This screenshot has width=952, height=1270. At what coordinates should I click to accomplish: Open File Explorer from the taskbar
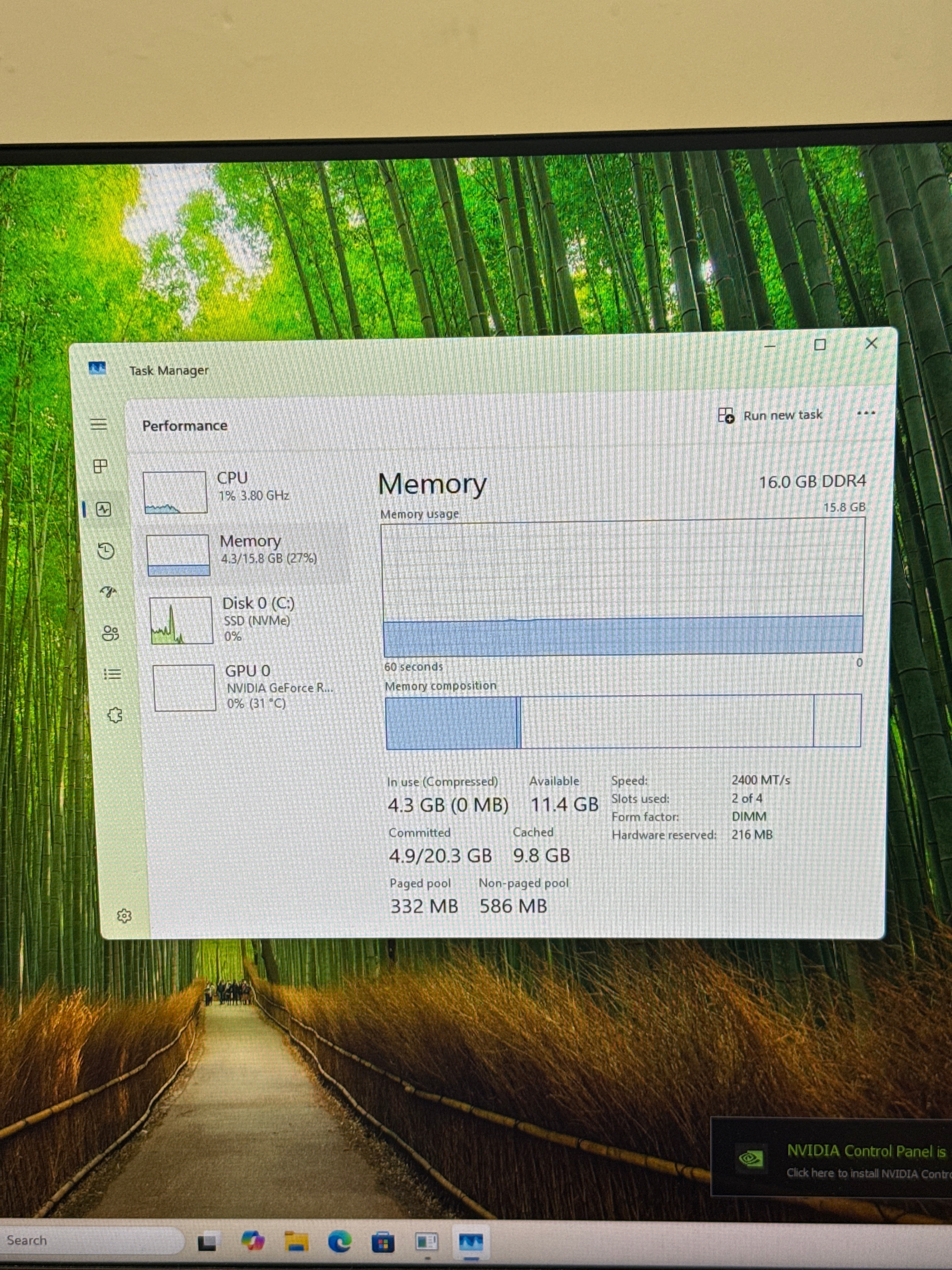[x=296, y=1241]
